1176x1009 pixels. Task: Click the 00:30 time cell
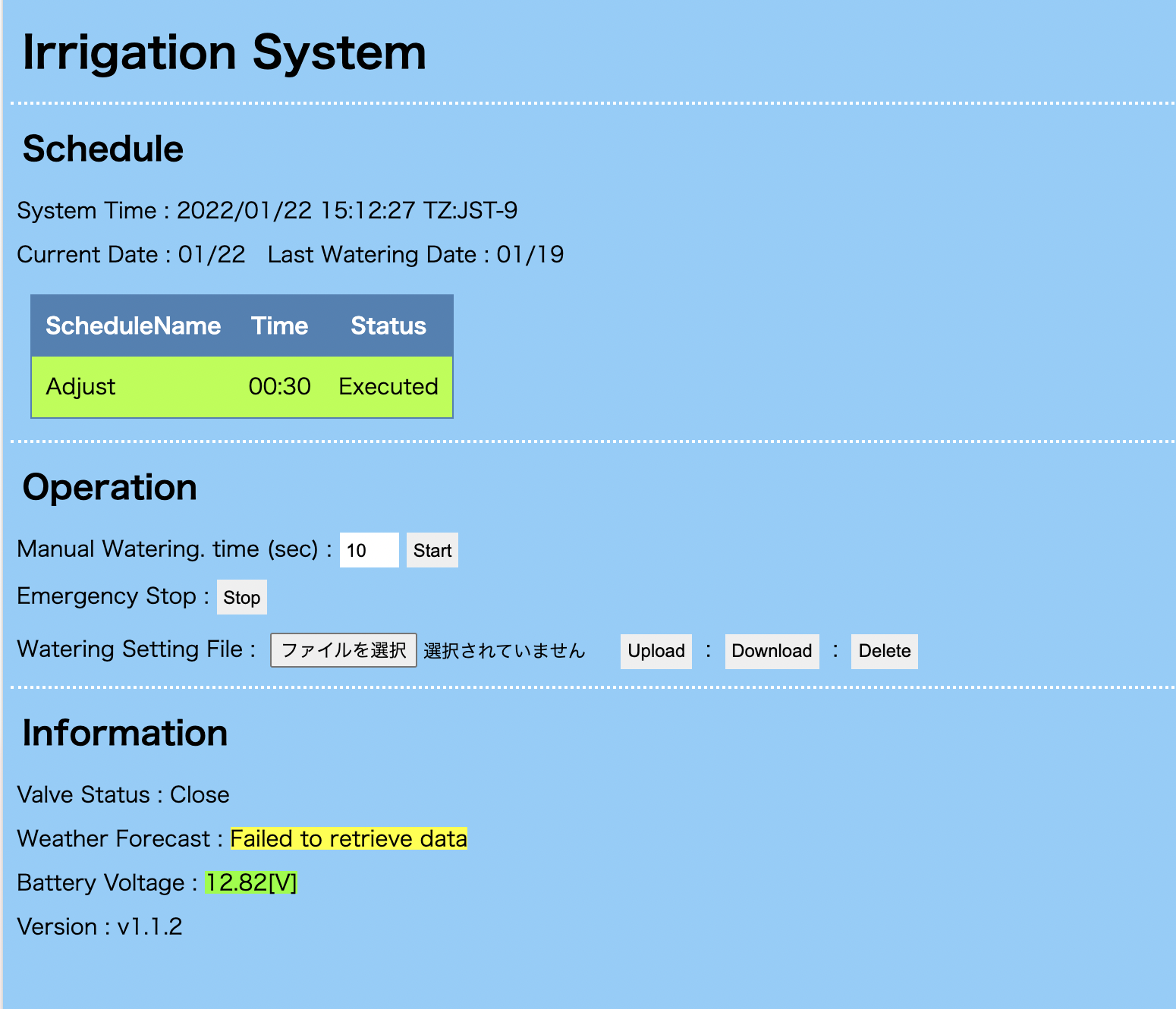point(280,387)
